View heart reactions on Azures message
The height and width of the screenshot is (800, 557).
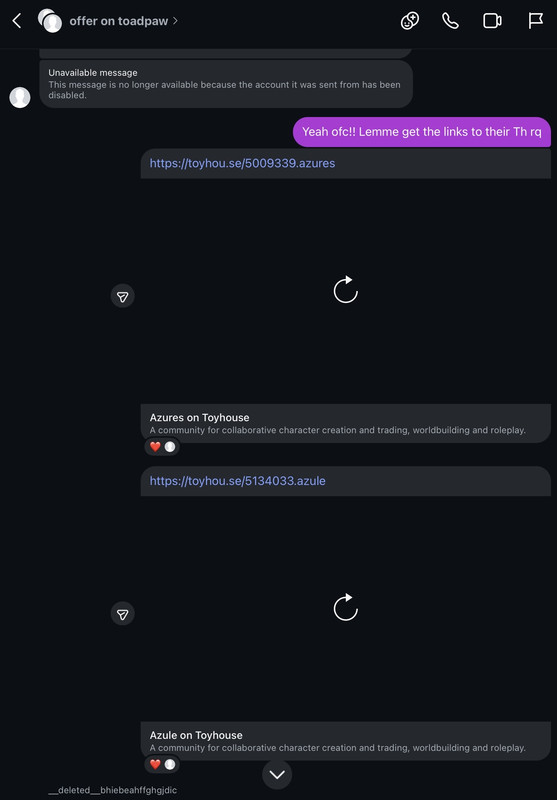(162, 446)
